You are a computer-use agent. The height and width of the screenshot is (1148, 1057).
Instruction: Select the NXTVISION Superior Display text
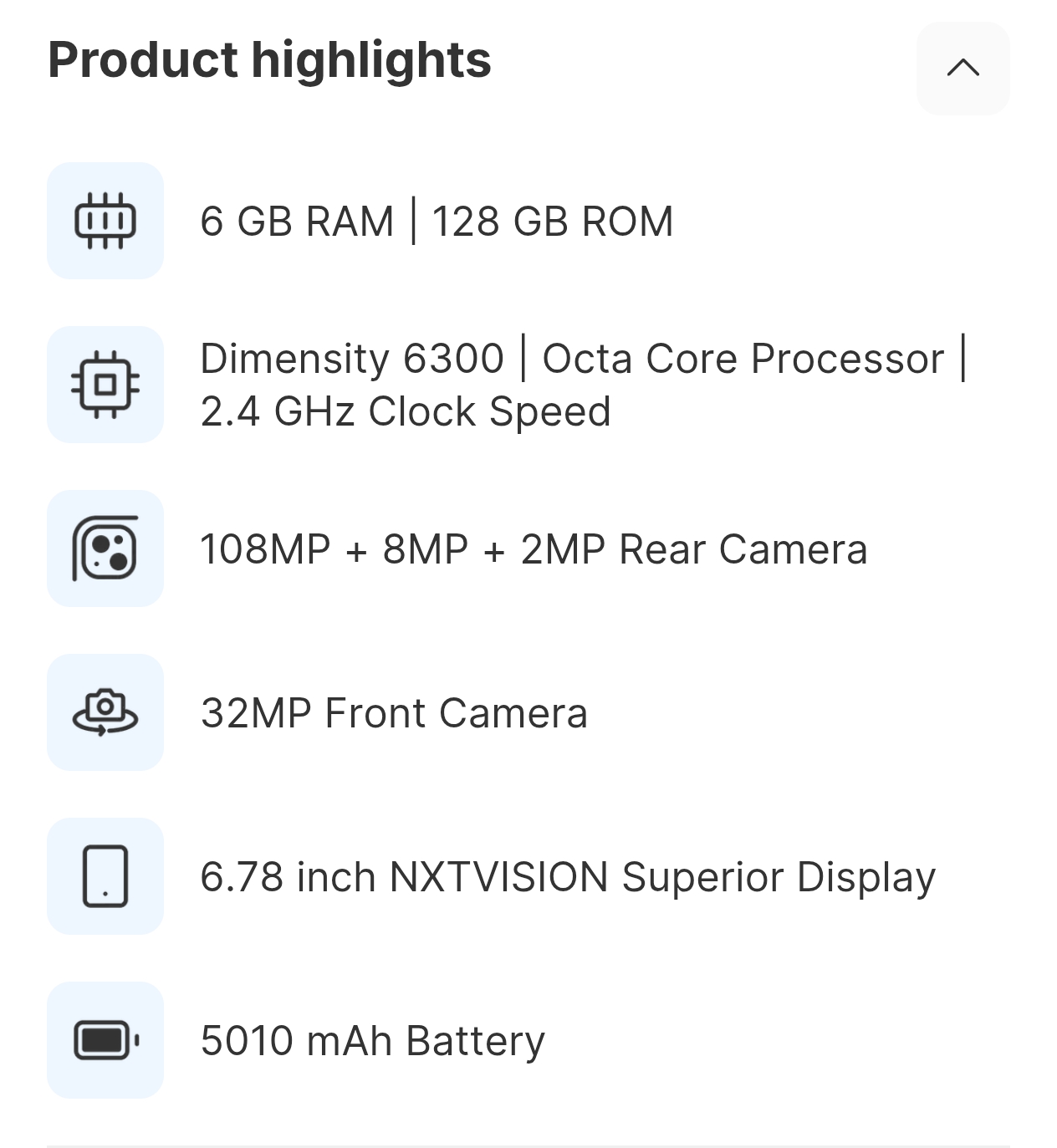pyautogui.click(x=662, y=877)
